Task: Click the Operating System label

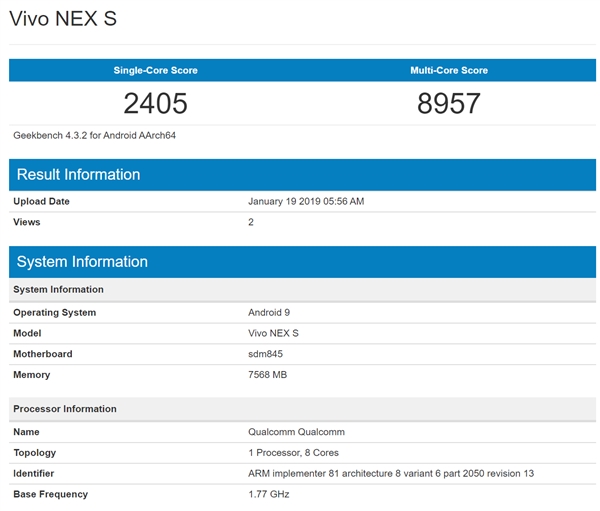Action: pos(55,313)
